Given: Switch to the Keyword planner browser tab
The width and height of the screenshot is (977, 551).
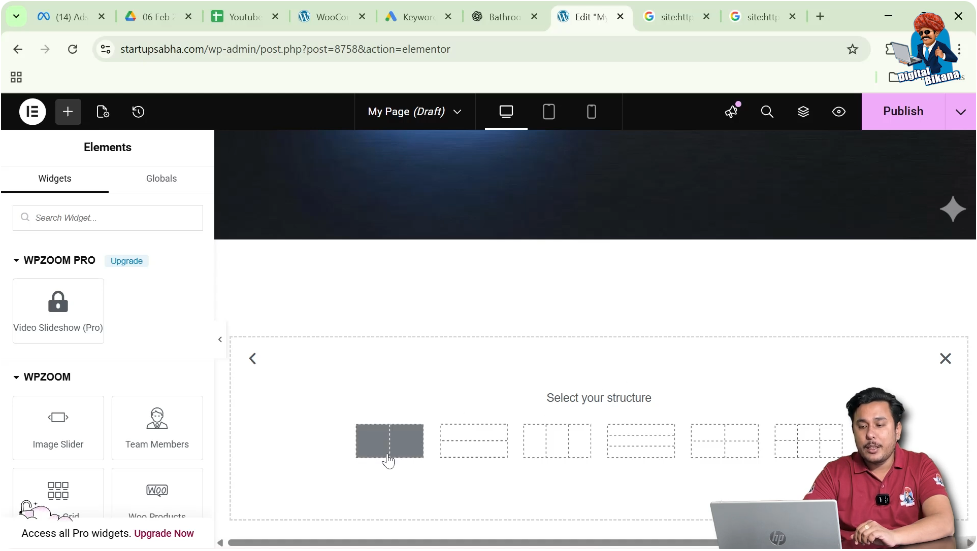Looking at the screenshot, I should coord(417,17).
